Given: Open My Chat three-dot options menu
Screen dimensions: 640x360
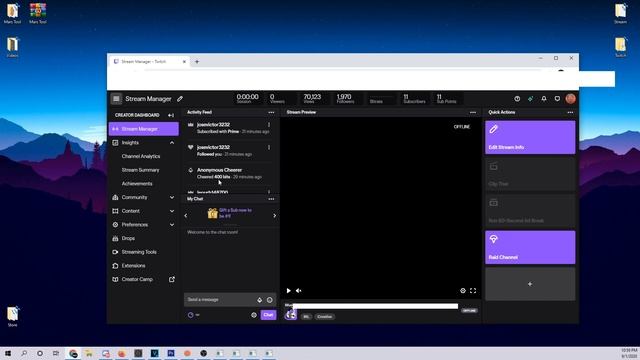Looking at the screenshot, I should click(x=271, y=199).
